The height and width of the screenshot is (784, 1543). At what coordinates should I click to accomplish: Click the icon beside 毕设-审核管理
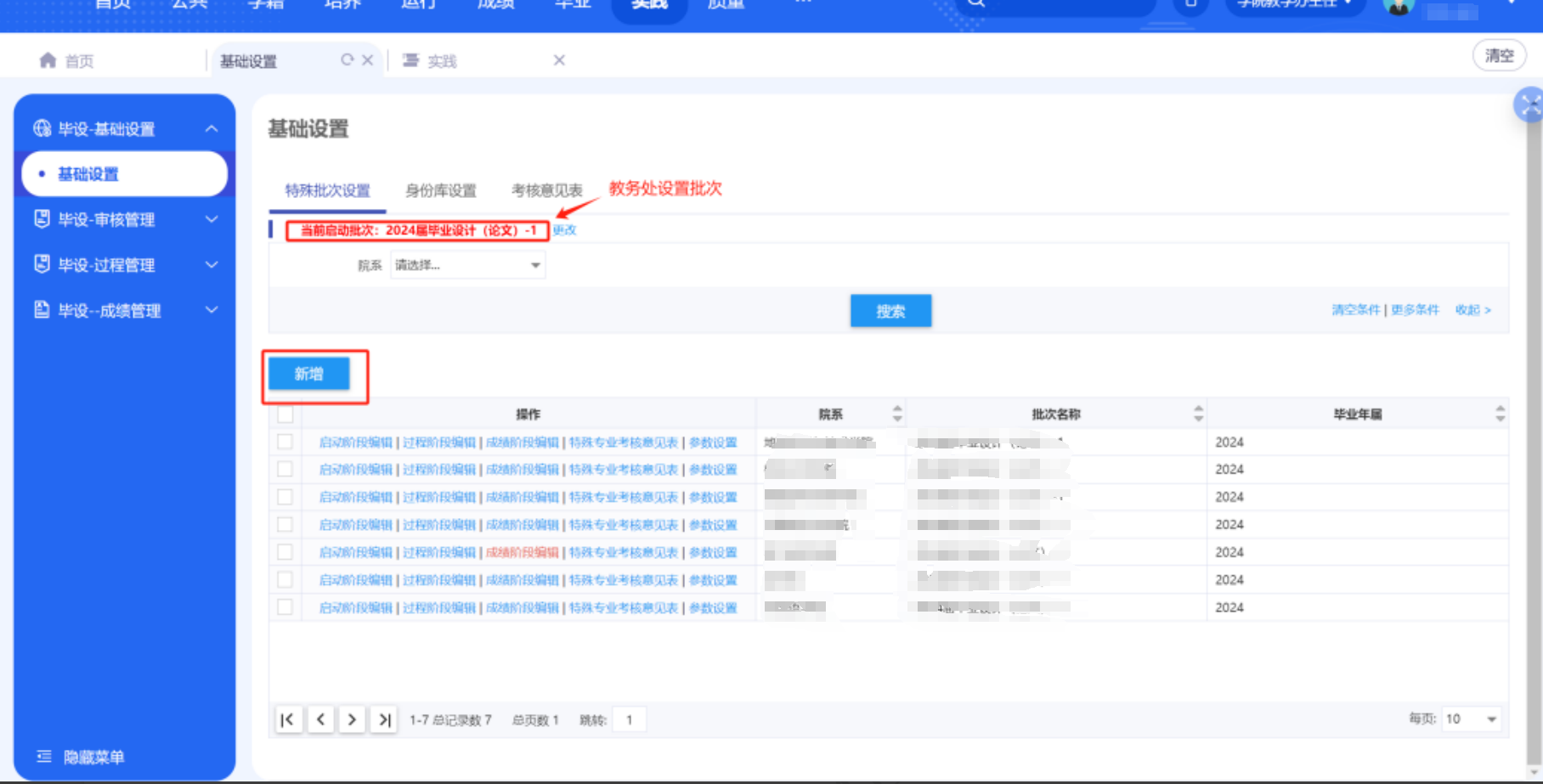tap(42, 219)
